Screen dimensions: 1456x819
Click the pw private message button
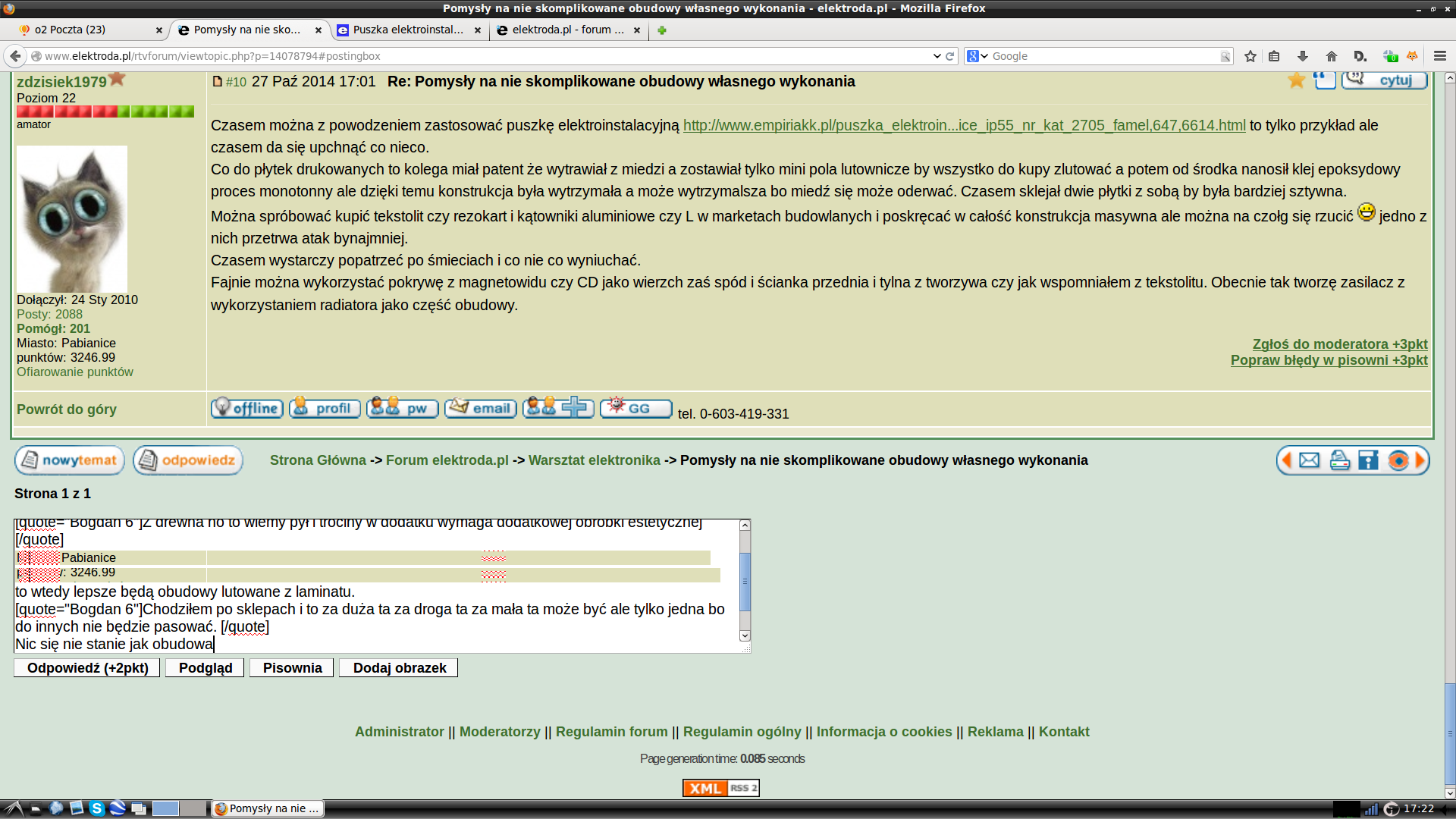(403, 408)
